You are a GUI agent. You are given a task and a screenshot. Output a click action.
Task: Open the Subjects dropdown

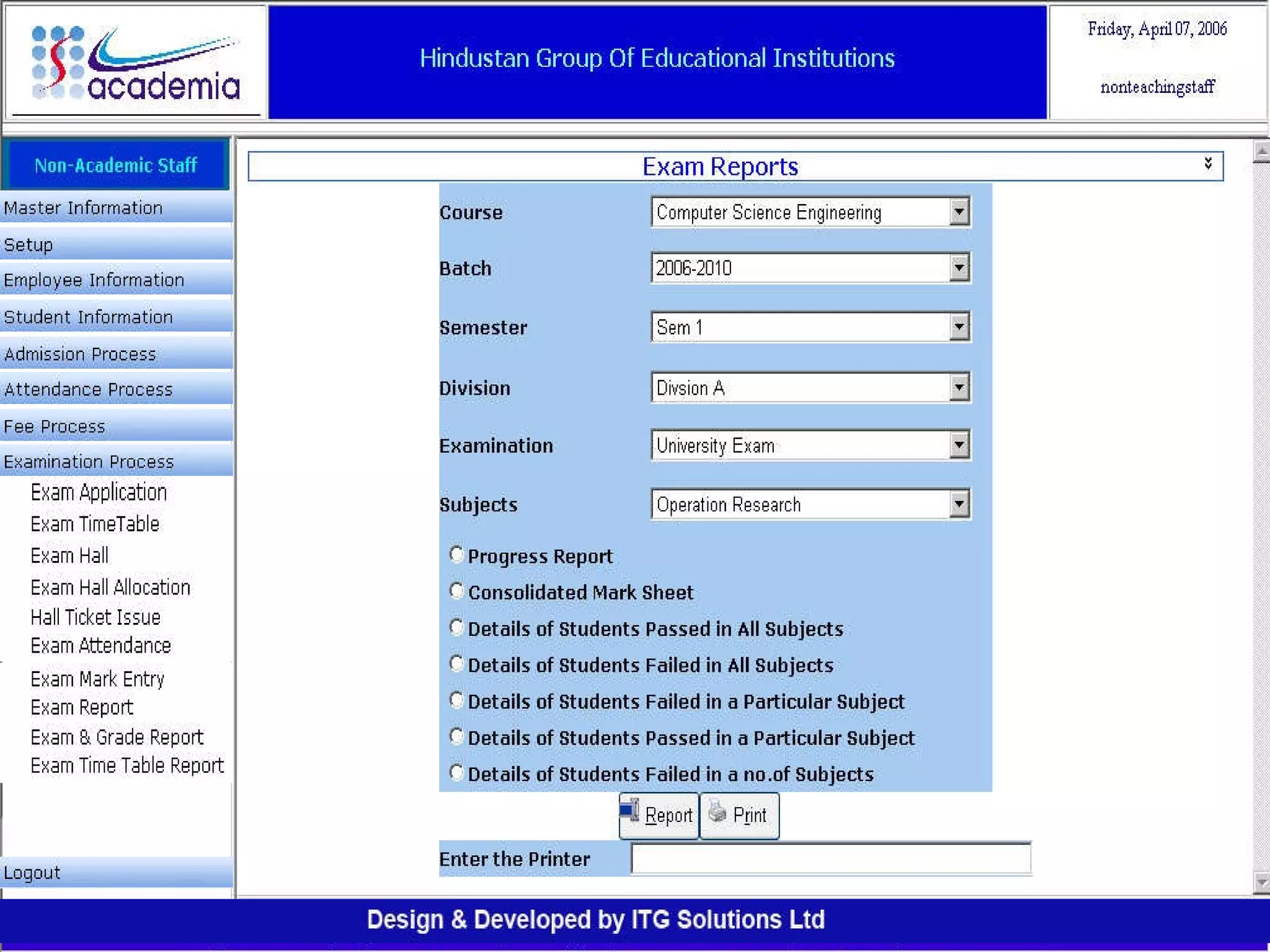pyautogui.click(x=959, y=504)
